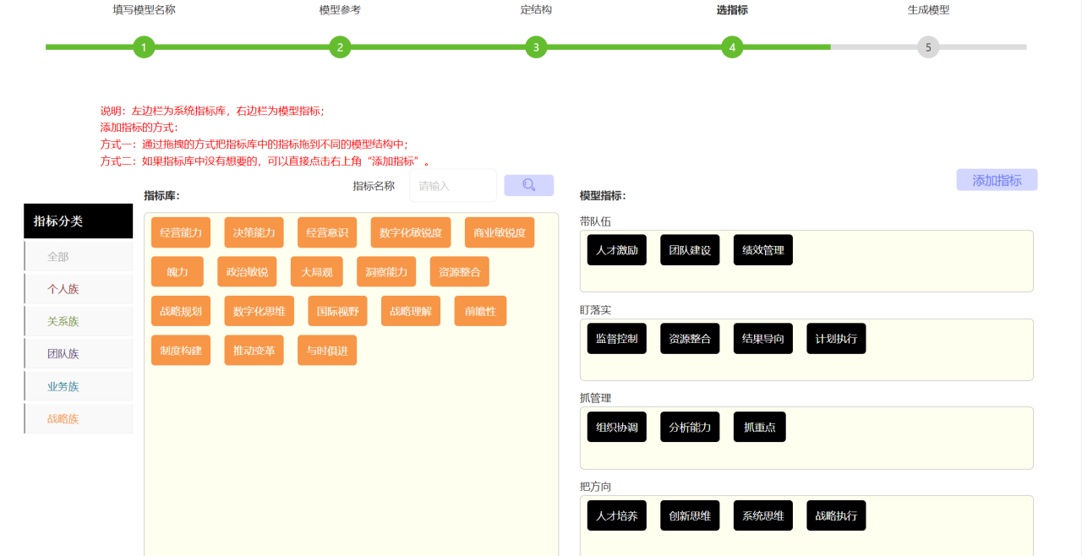Click the 添加指标 button

pos(996,180)
